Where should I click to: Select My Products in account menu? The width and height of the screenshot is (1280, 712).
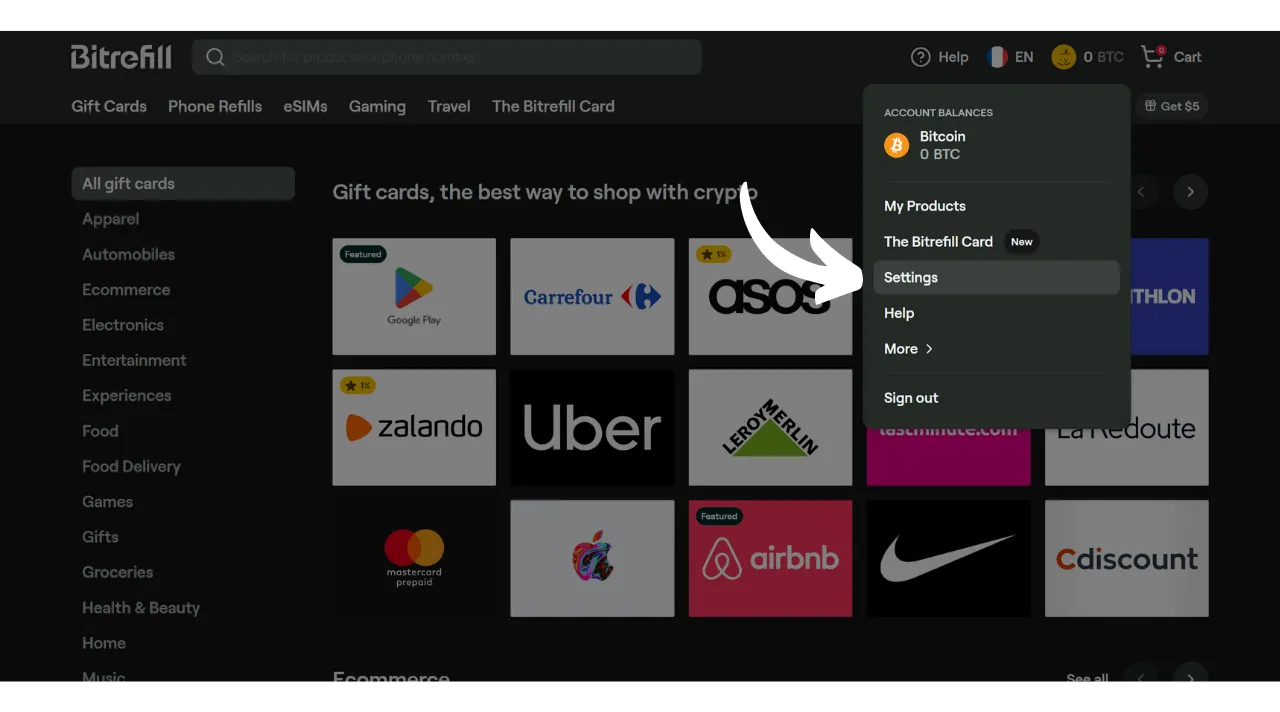(x=925, y=206)
